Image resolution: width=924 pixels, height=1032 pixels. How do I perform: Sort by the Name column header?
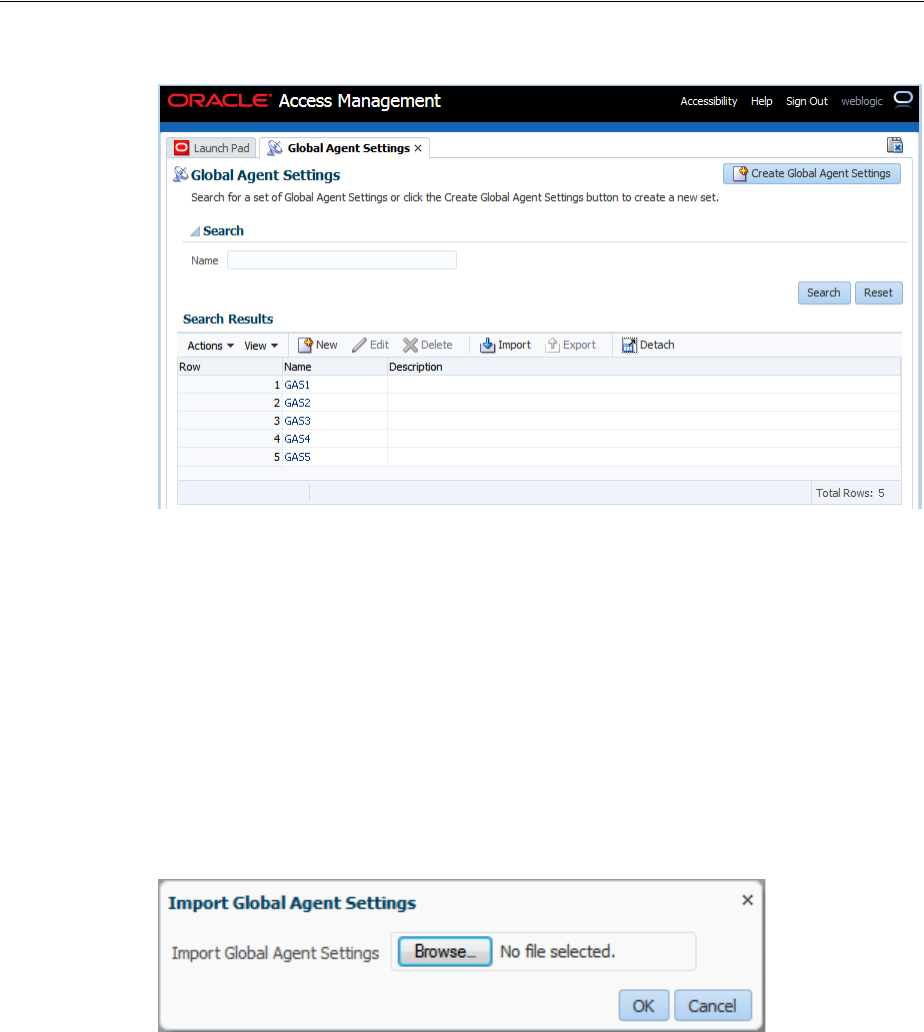coord(335,367)
